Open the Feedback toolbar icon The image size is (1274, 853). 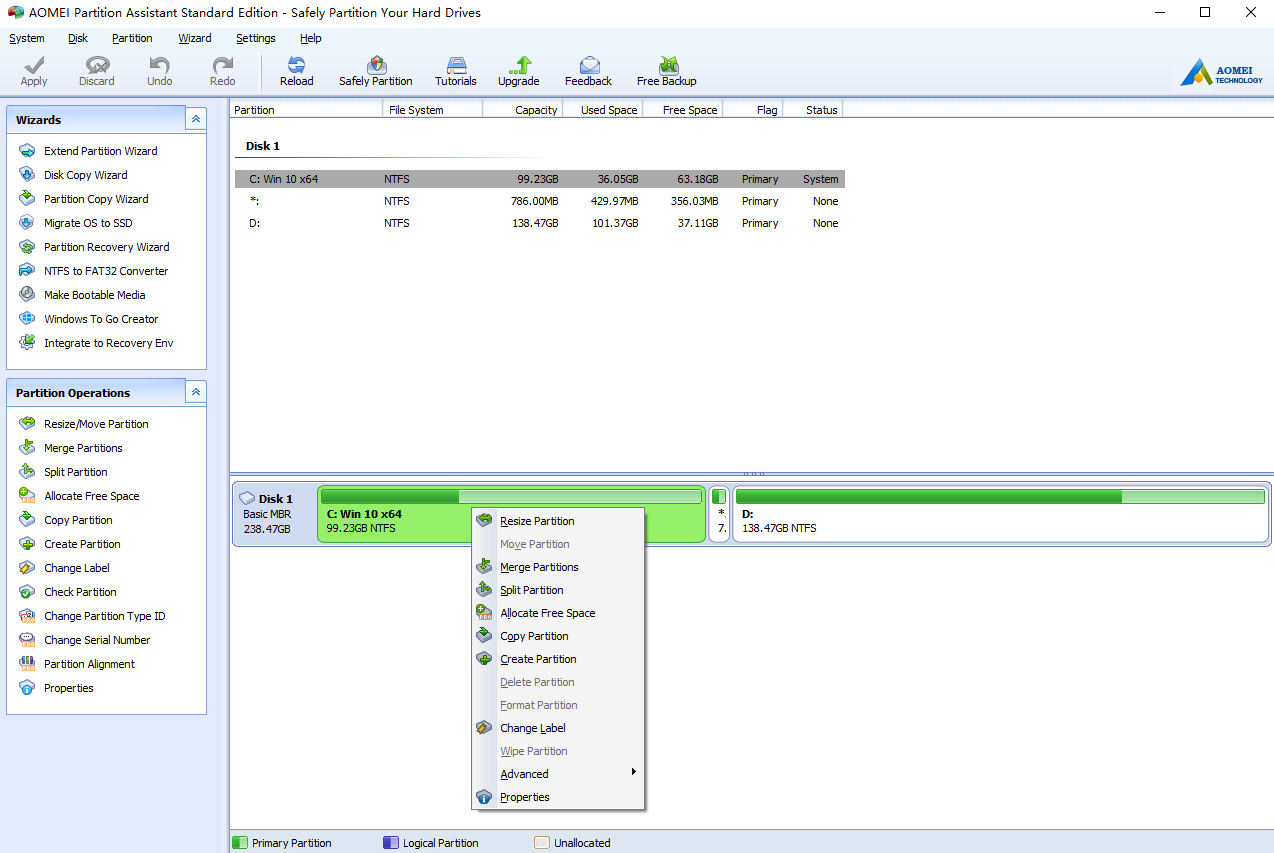589,65
